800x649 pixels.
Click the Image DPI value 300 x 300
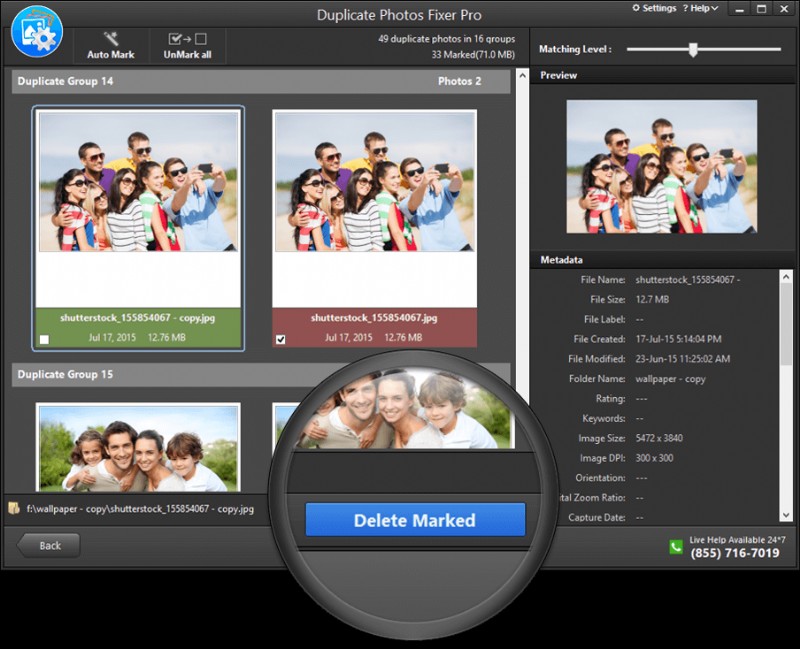tap(655, 458)
